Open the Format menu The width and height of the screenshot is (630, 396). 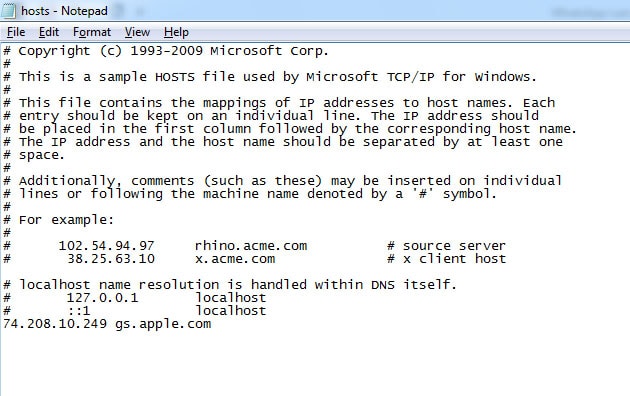[92, 32]
